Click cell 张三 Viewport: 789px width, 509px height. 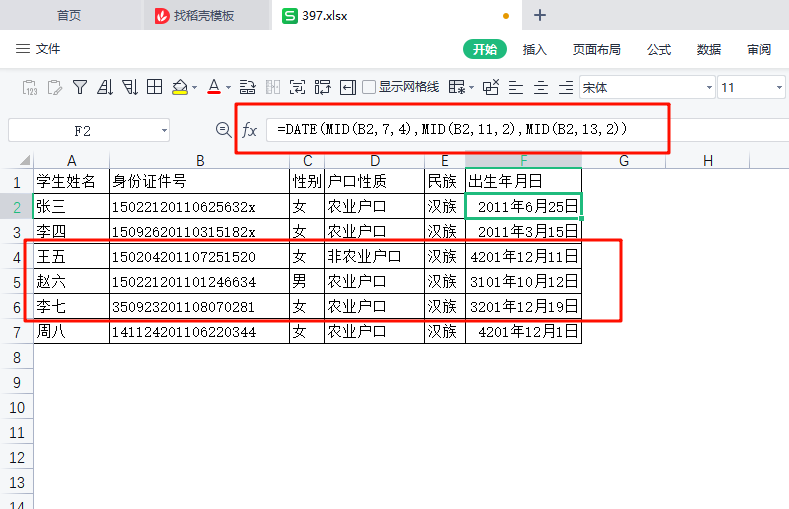point(71,206)
